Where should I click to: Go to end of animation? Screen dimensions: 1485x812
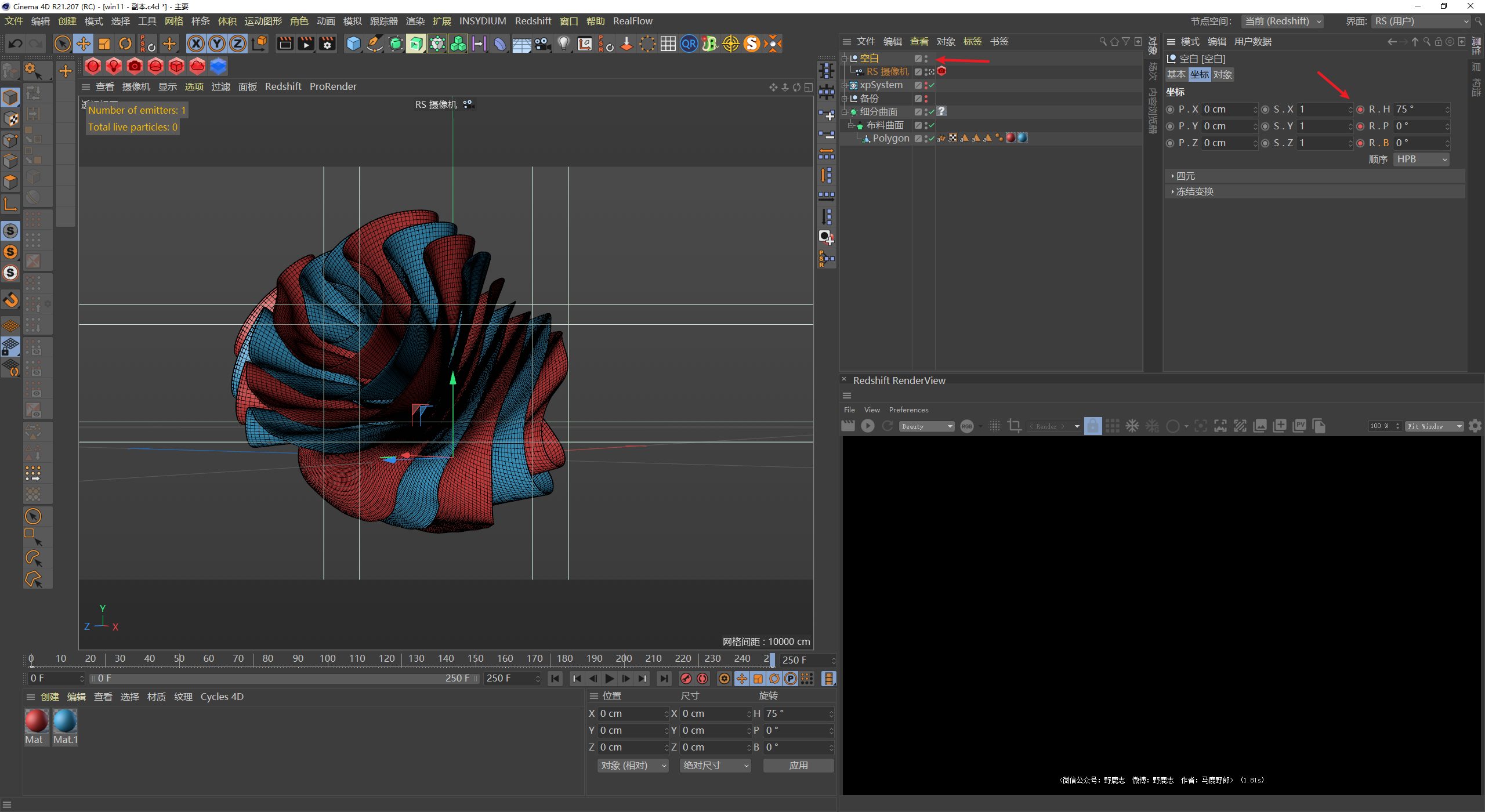664,679
